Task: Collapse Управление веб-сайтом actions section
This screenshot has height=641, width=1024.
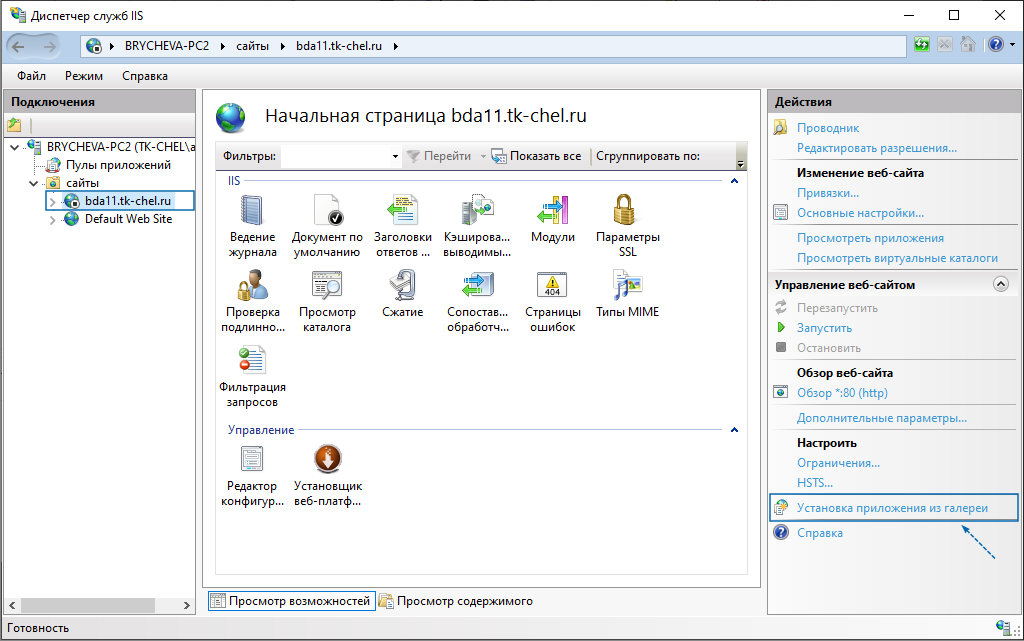Action: tap(1000, 284)
